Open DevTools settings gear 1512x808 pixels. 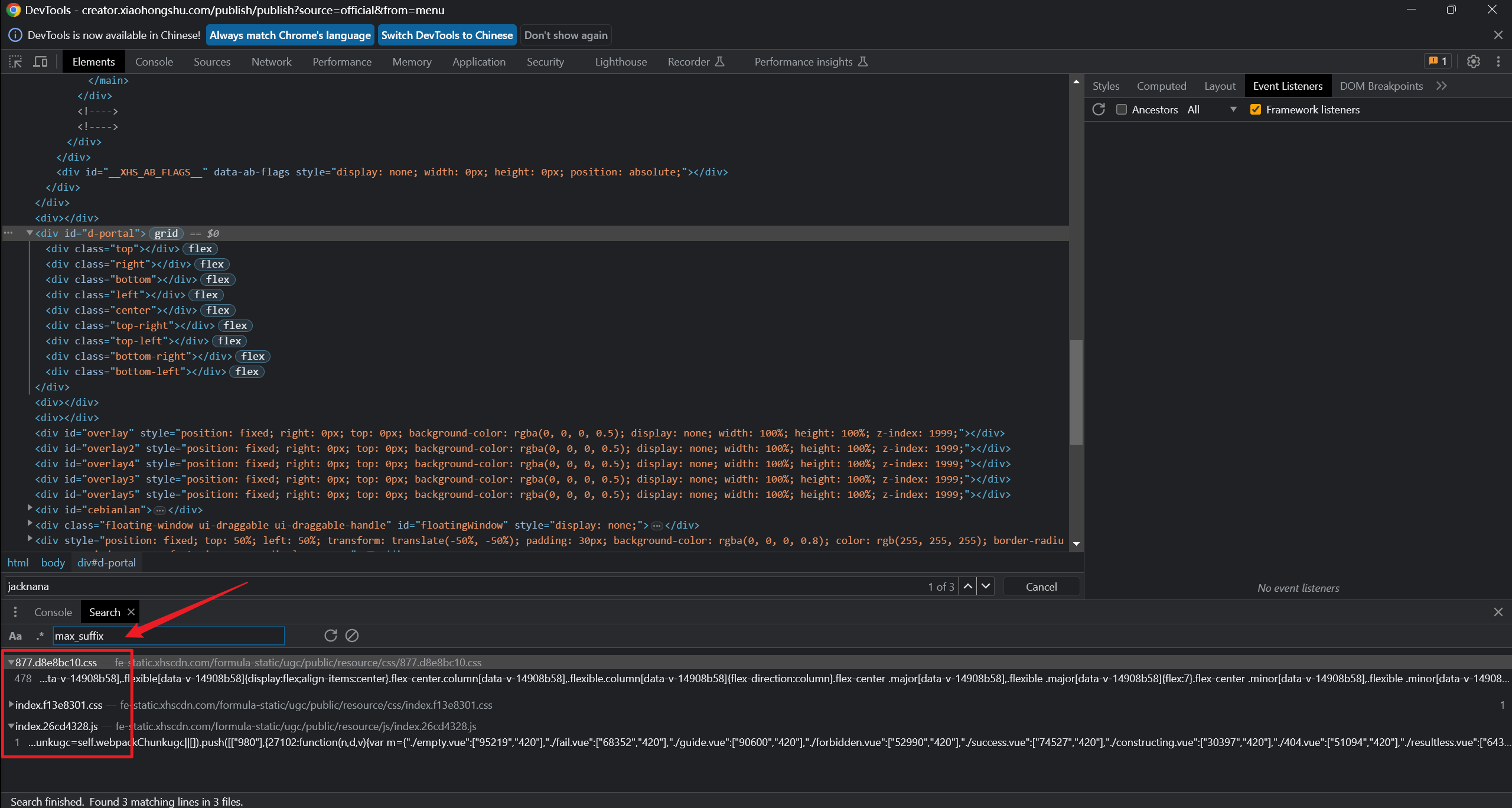(x=1474, y=61)
